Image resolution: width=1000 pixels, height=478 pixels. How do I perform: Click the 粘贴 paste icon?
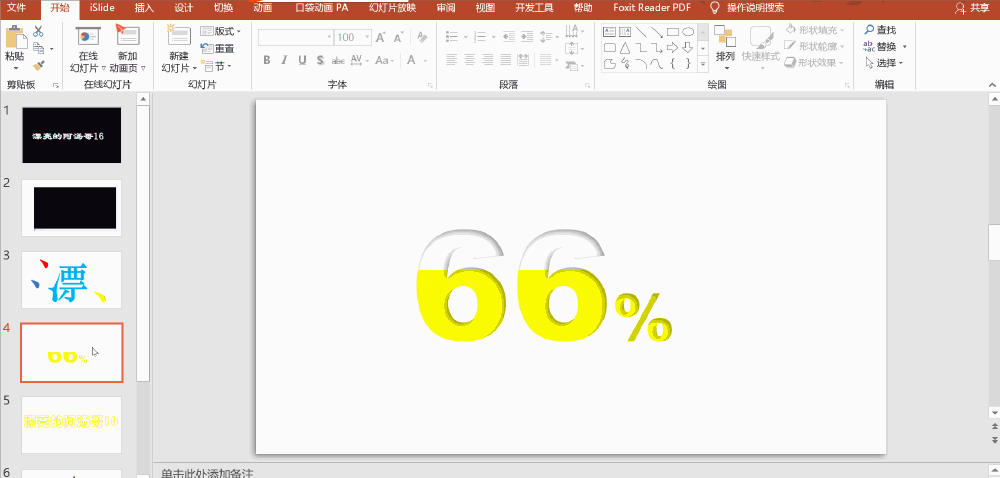16,38
